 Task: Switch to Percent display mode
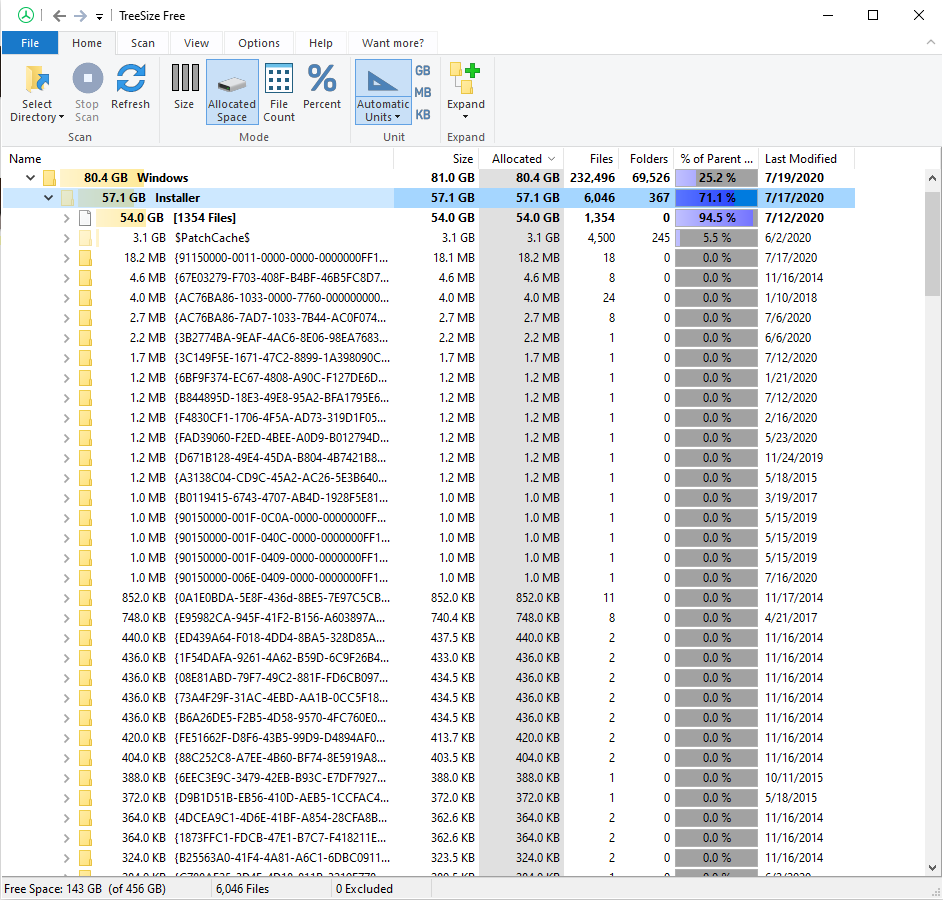(322, 82)
